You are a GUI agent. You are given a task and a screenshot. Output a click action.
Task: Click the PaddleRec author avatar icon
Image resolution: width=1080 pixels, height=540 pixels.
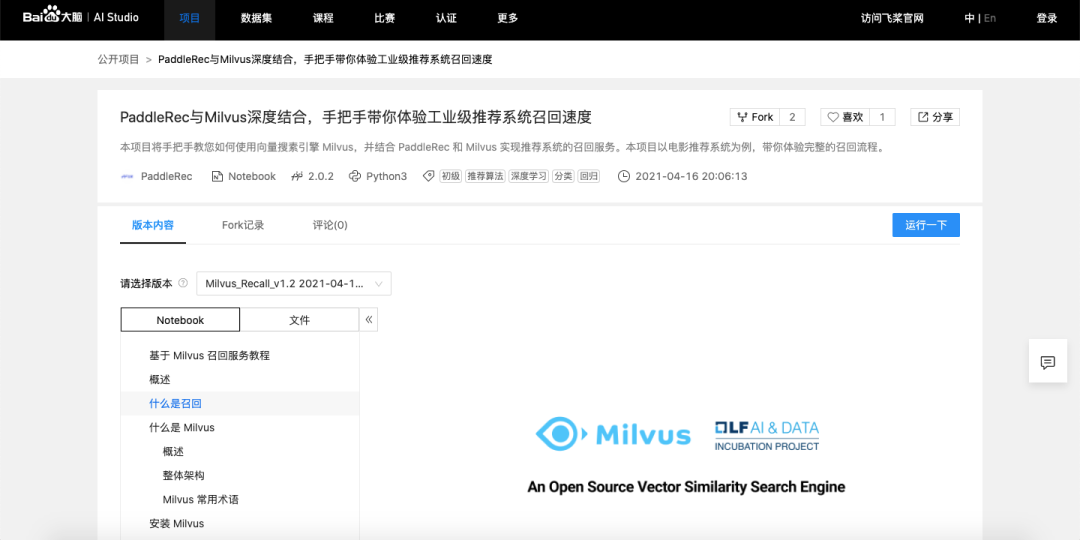[x=127, y=176]
